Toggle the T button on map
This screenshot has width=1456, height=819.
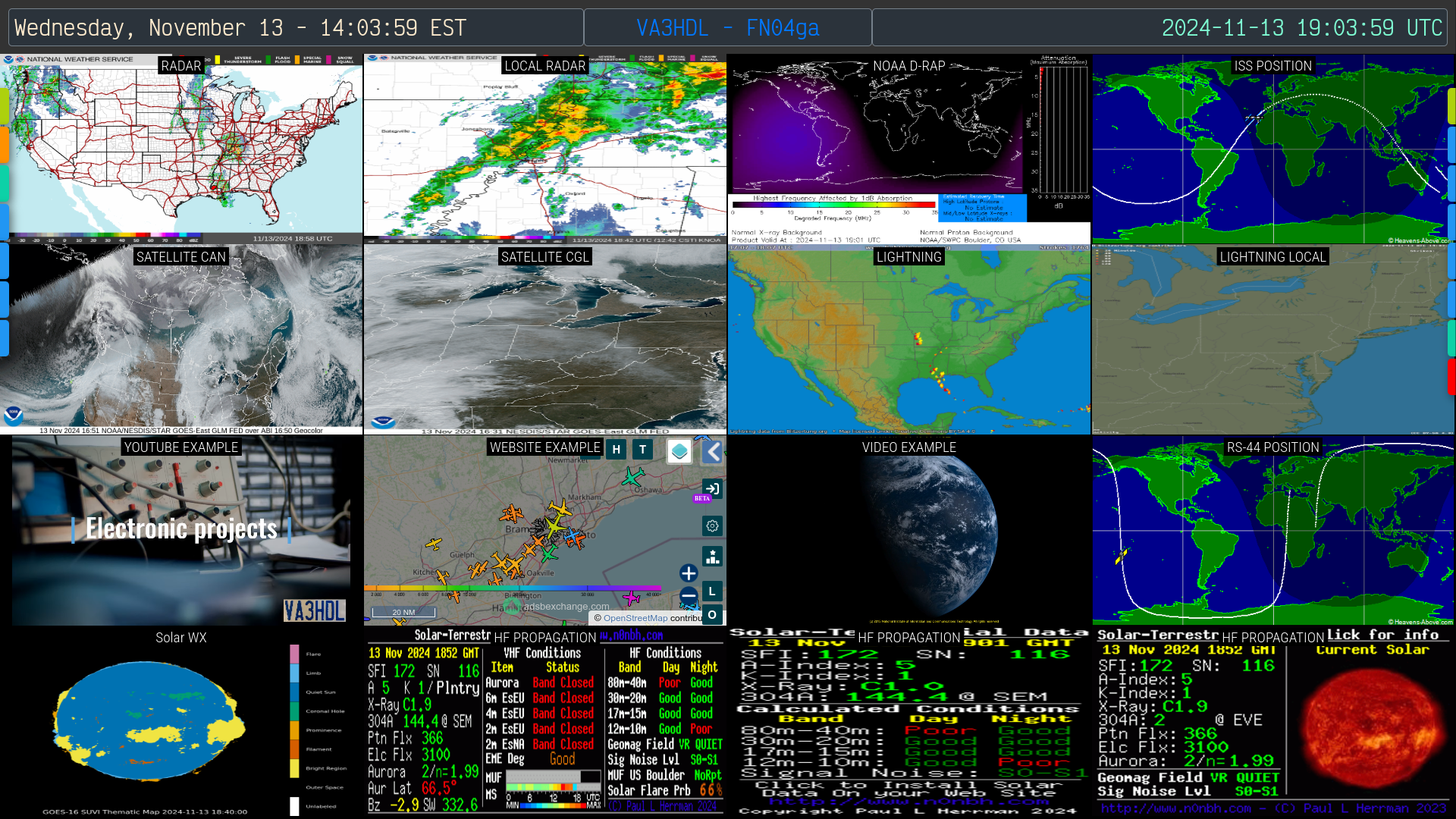point(642,450)
